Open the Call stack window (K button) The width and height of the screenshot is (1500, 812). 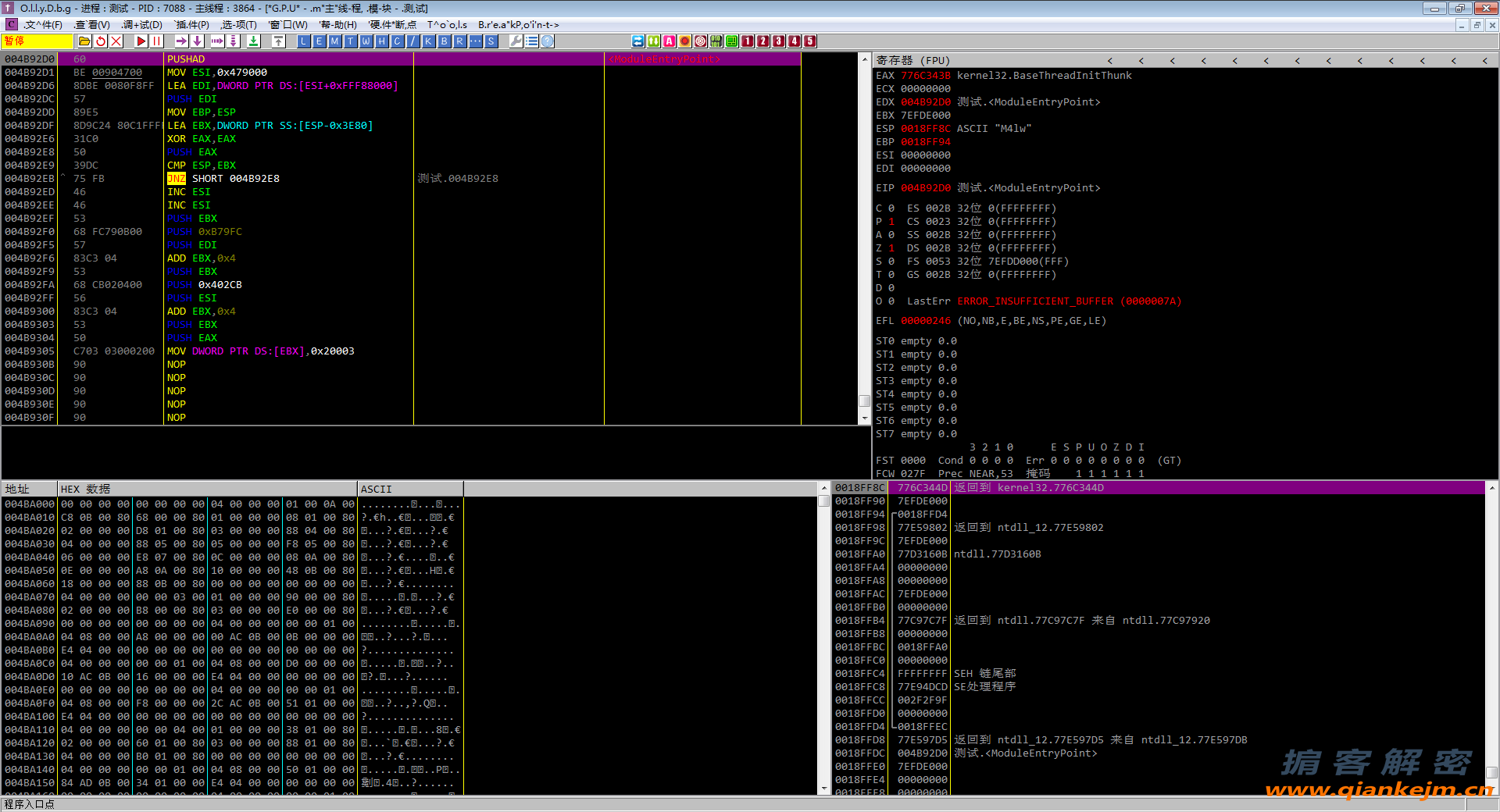click(x=429, y=41)
